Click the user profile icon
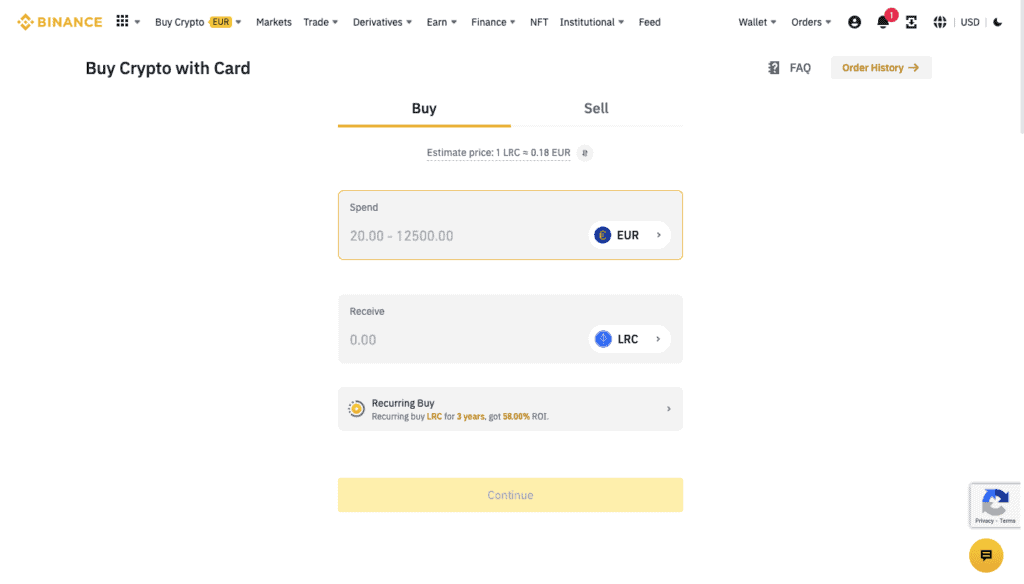 pos(854,22)
